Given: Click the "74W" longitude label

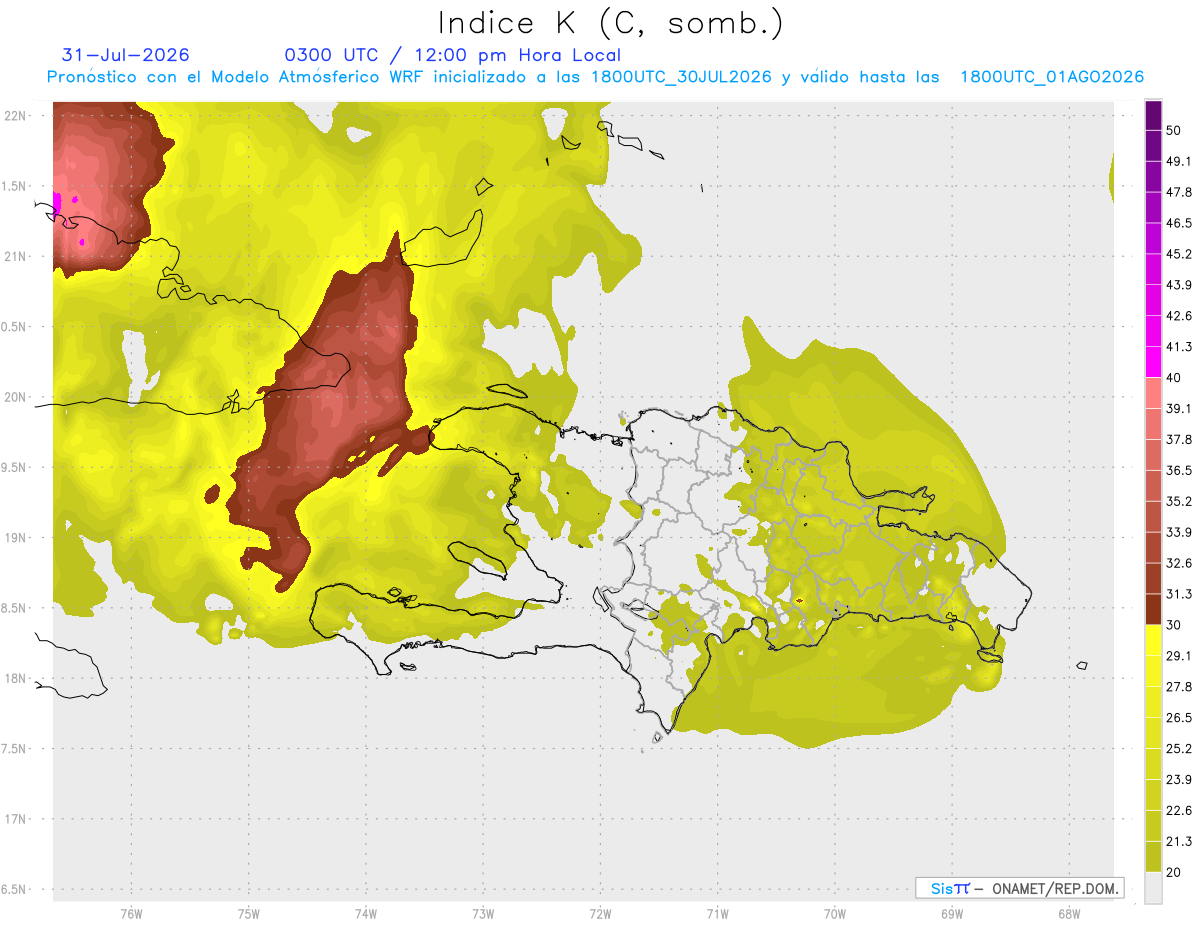Looking at the screenshot, I should (365, 913).
